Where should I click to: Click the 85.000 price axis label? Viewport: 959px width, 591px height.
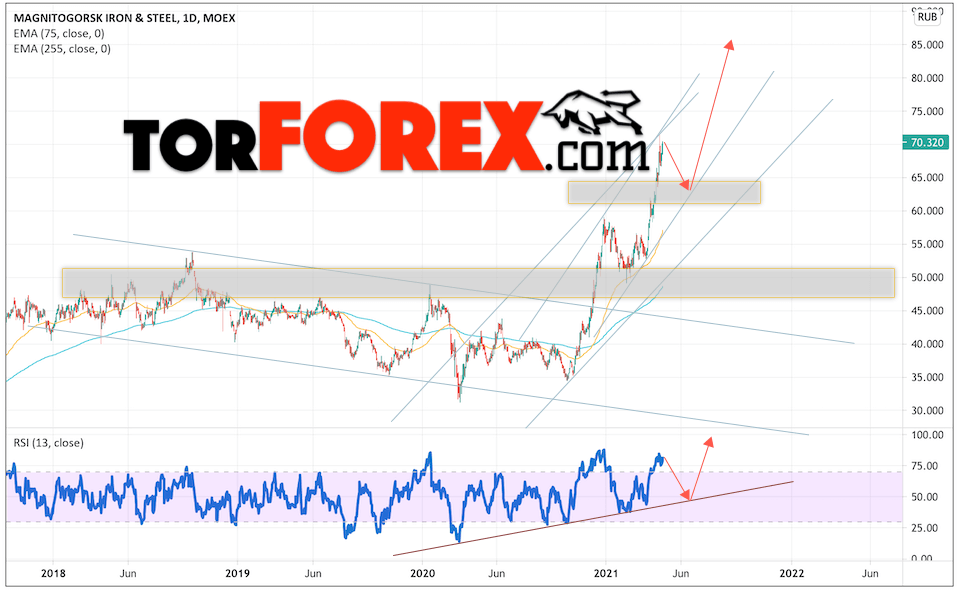tap(927, 45)
